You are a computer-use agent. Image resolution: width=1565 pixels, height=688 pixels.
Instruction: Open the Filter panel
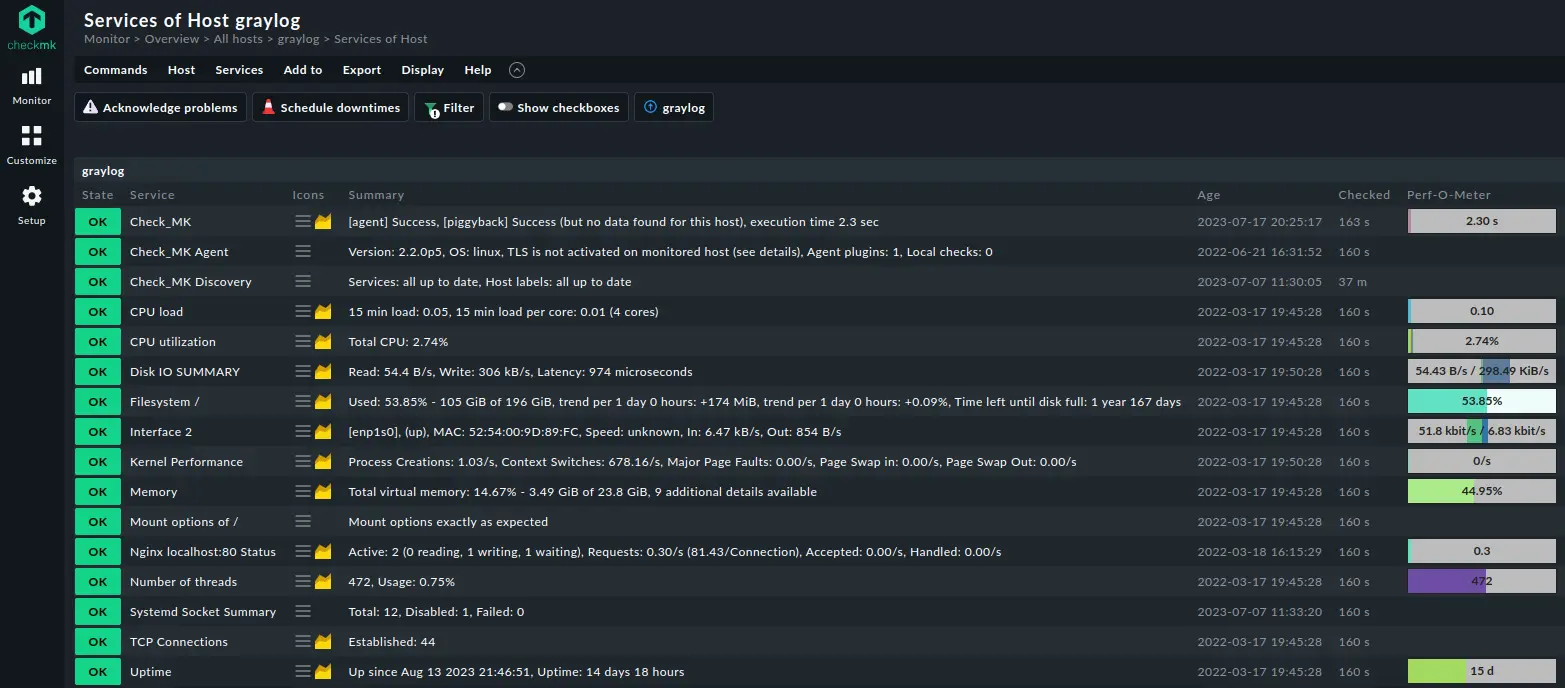click(449, 108)
